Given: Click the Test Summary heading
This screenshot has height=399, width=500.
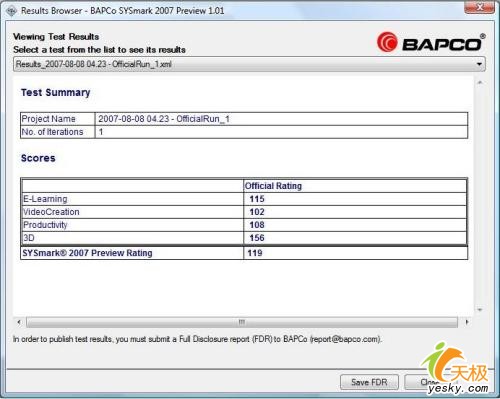Looking at the screenshot, I should tap(56, 93).
